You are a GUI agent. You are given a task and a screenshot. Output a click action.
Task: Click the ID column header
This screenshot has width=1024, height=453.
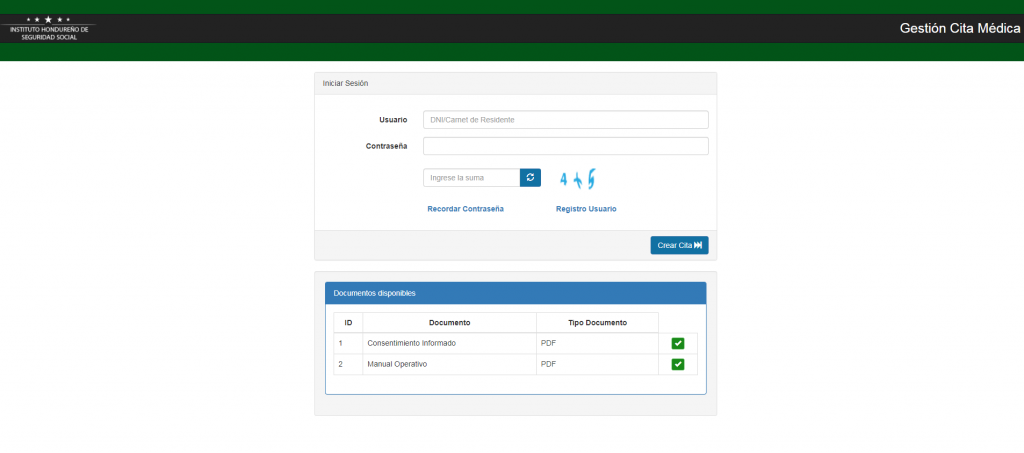[x=348, y=323]
